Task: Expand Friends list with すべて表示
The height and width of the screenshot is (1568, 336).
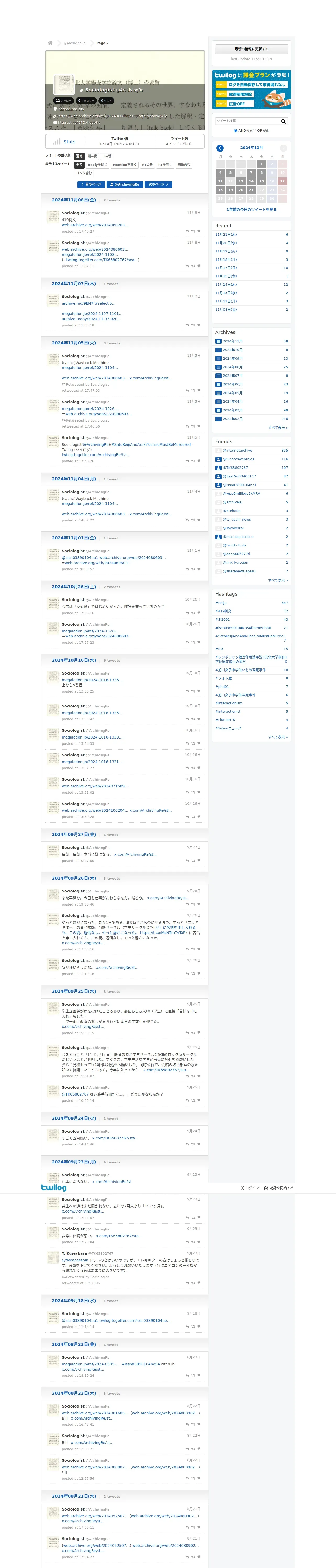Action: 278,580
